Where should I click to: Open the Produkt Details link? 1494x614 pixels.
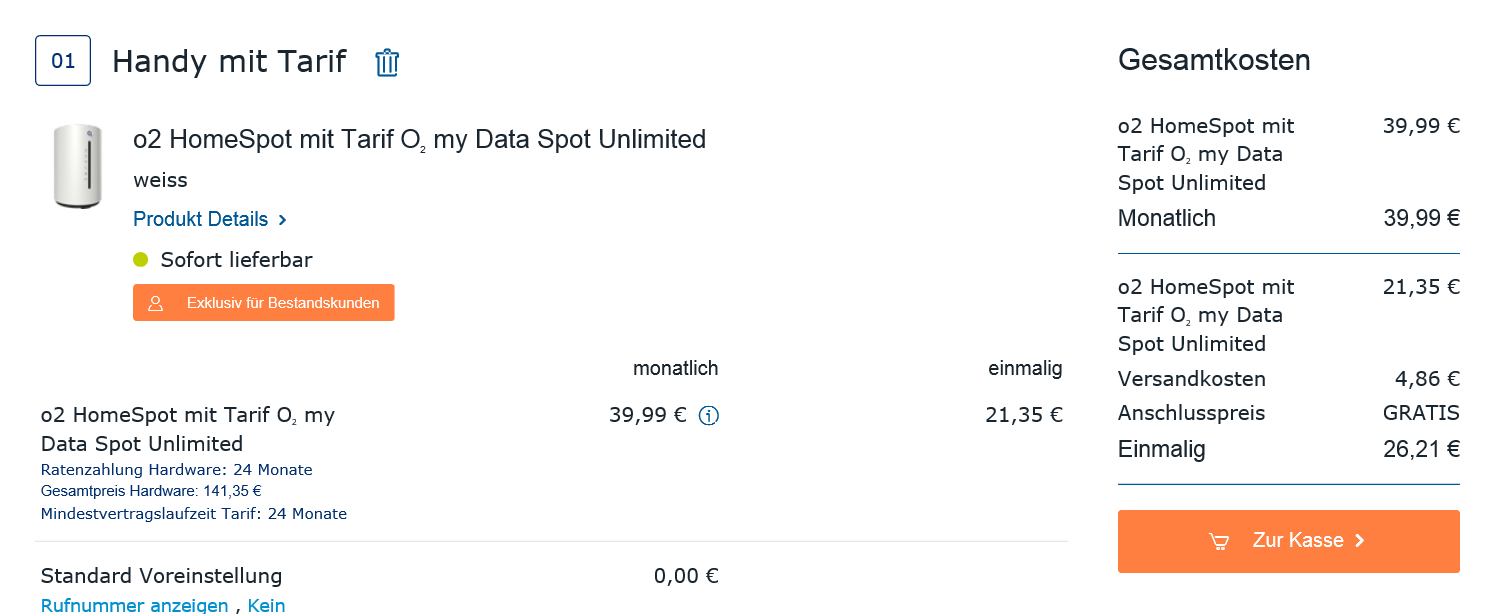(x=201, y=219)
